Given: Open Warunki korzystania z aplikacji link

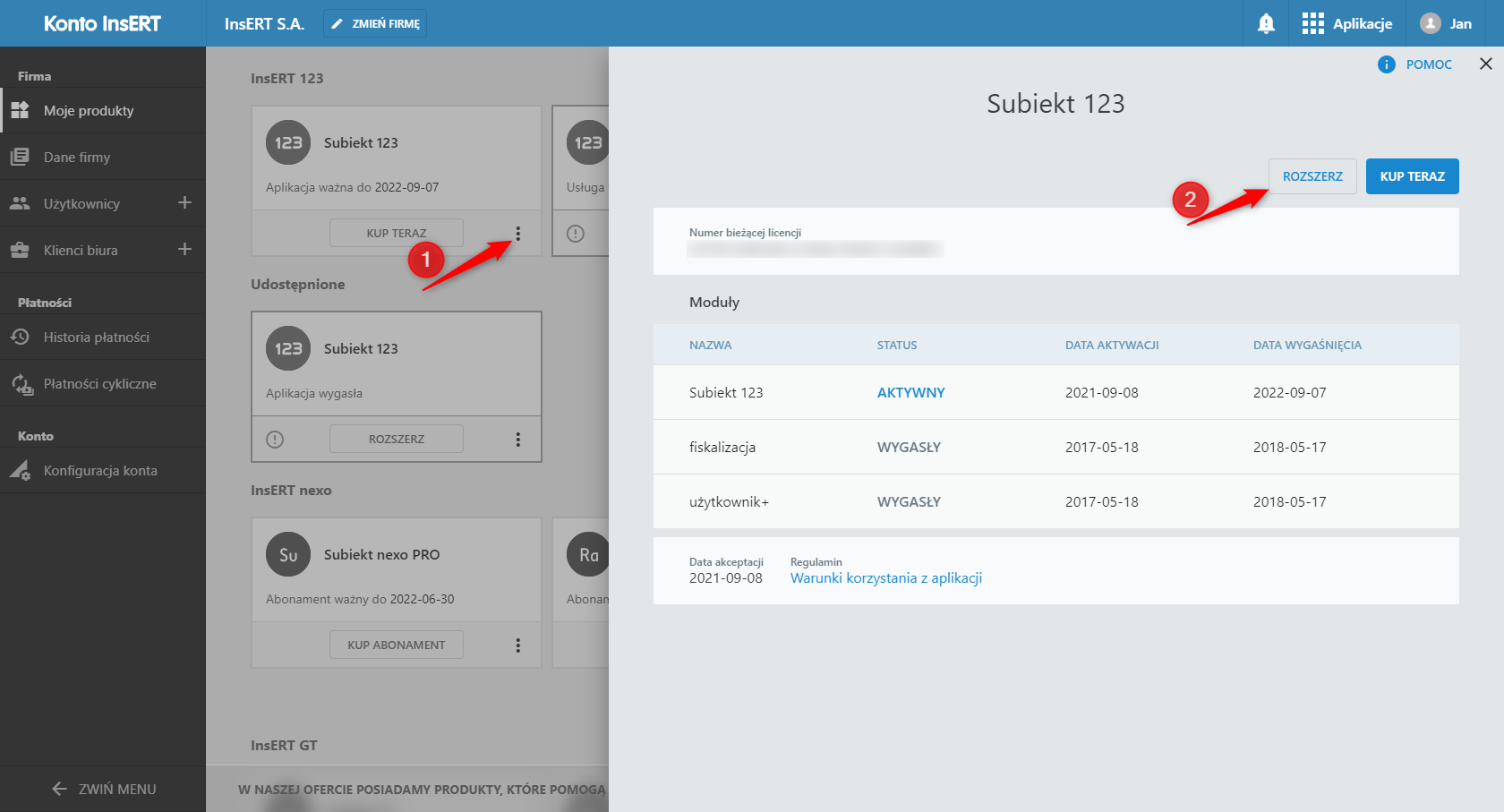Looking at the screenshot, I should tap(886, 578).
